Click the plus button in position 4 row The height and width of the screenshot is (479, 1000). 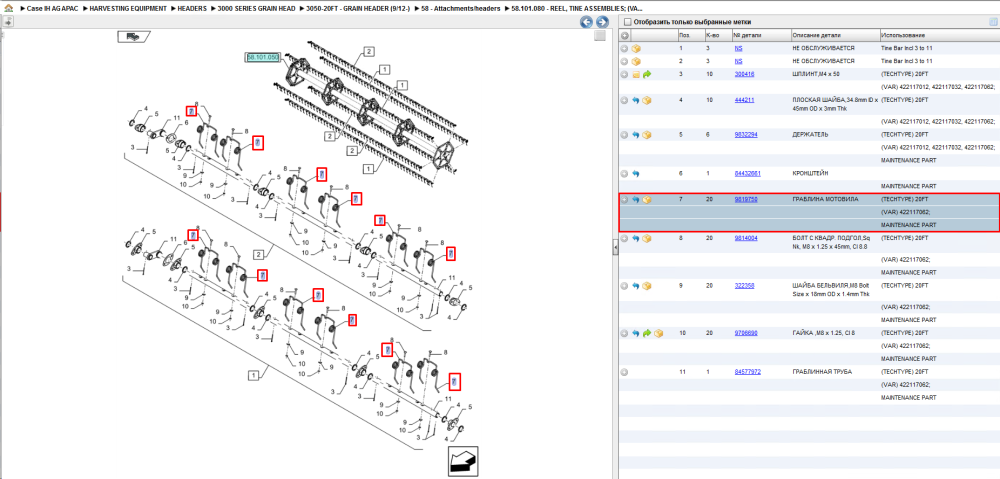[625, 100]
